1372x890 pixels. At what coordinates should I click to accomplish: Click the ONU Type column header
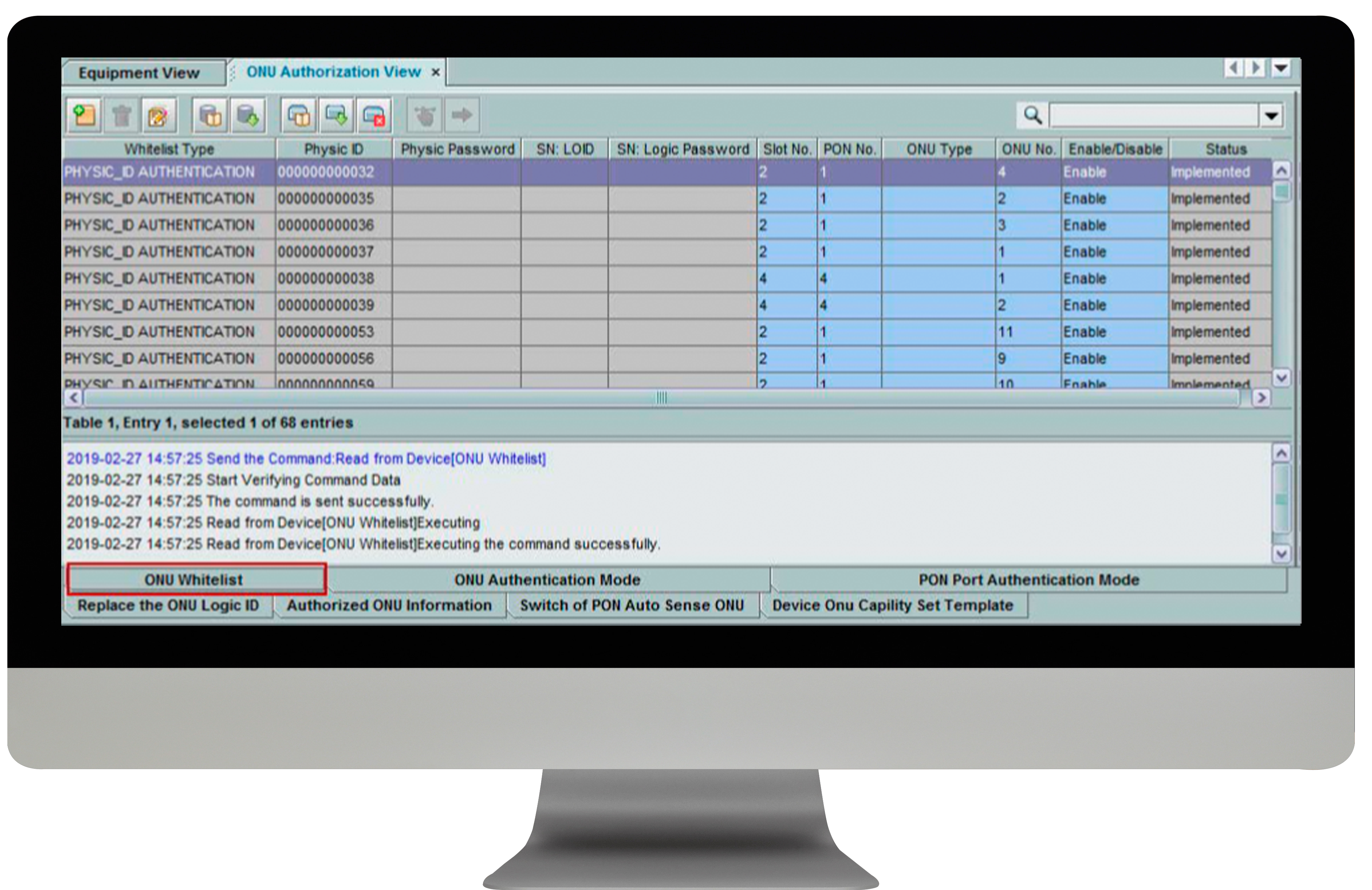click(x=939, y=149)
